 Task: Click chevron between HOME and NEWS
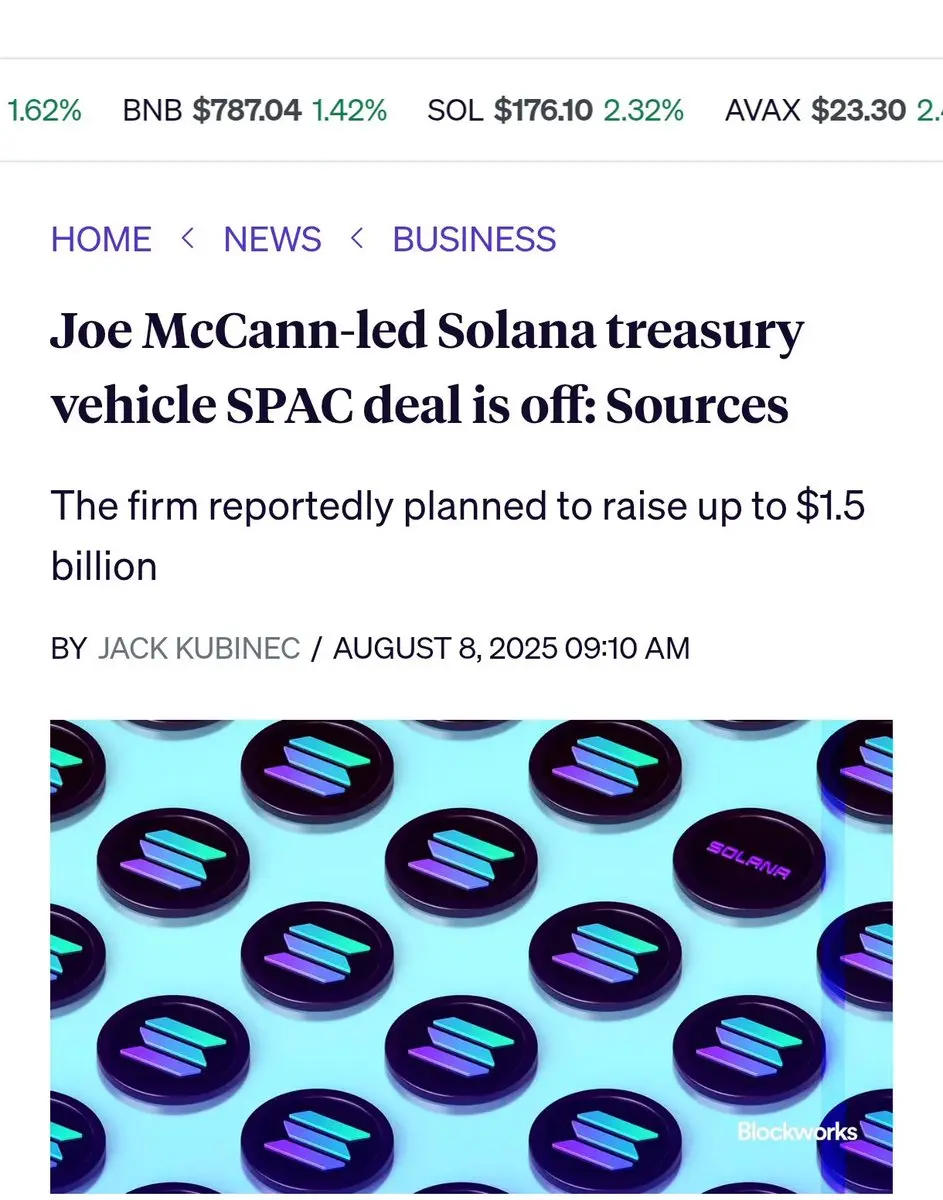tap(187, 238)
